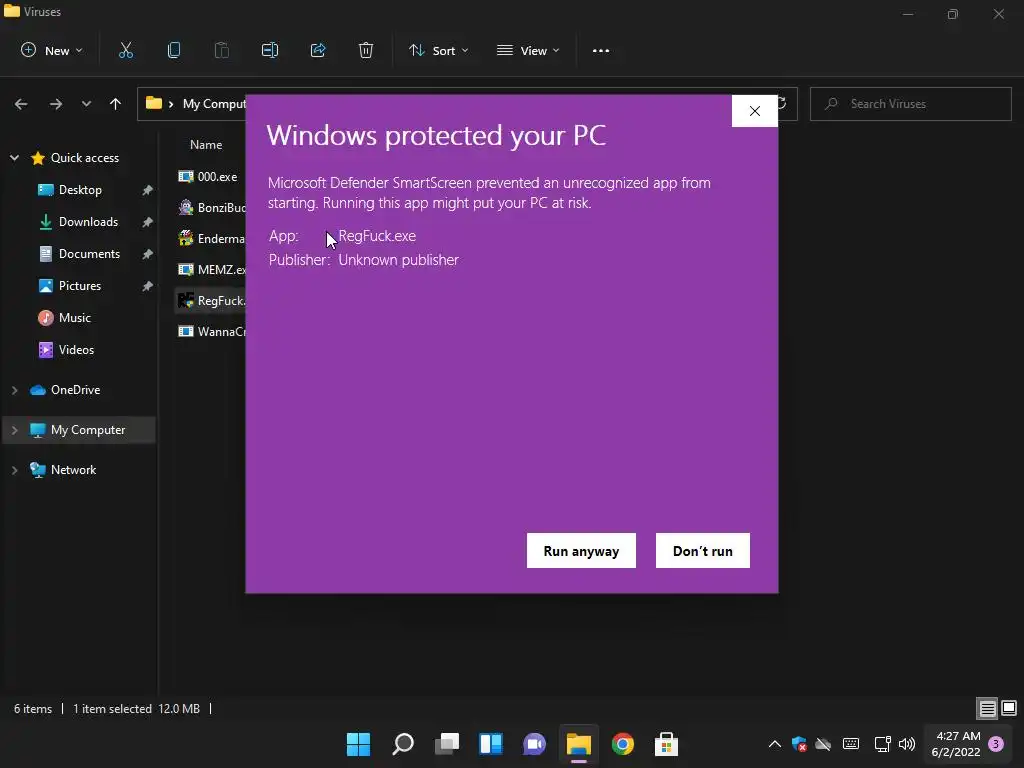Open the 4:27 AM clock and calendar
The height and width of the screenshot is (768, 1024).
[x=956, y=744]
